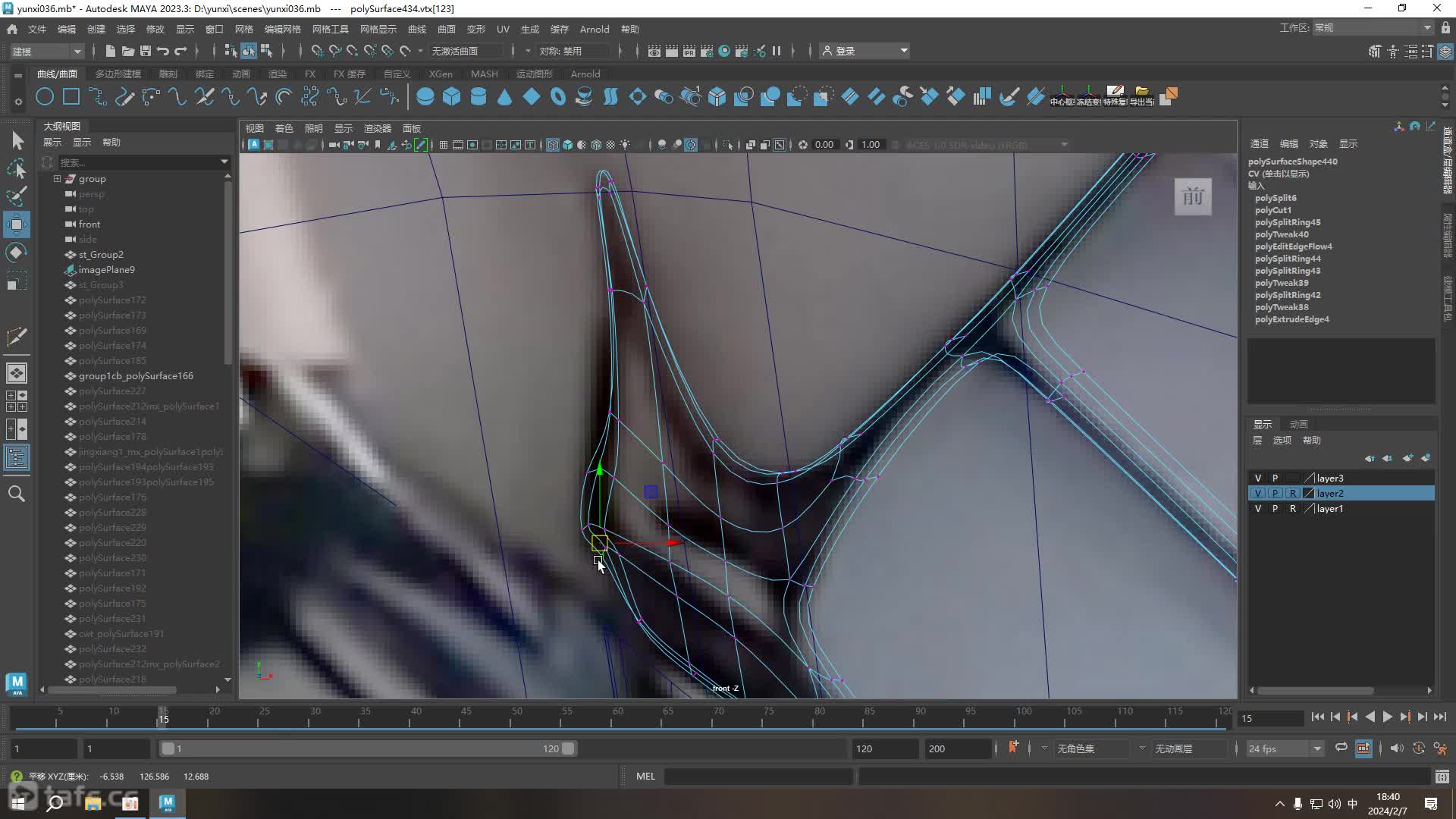Image resolution: width=1456 pixels, height=819 pixels.
Task: Create a NURBS cylinder from shelf
Action: coord(479,97)
